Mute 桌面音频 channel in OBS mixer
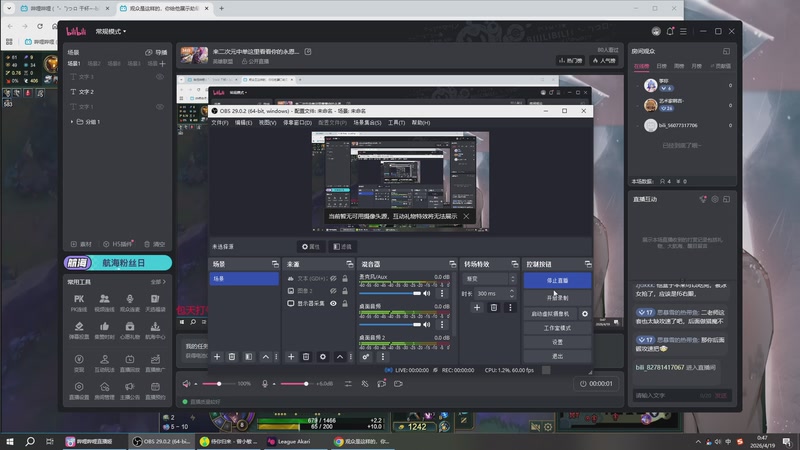 [x=427, y=324]
